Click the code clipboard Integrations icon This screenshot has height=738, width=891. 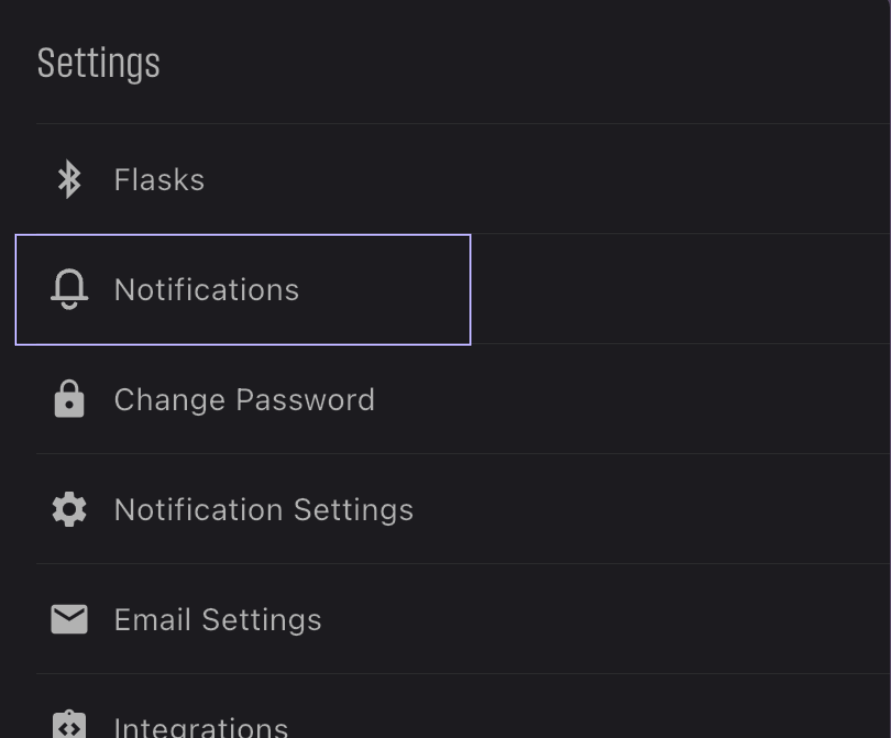[69, 725]
